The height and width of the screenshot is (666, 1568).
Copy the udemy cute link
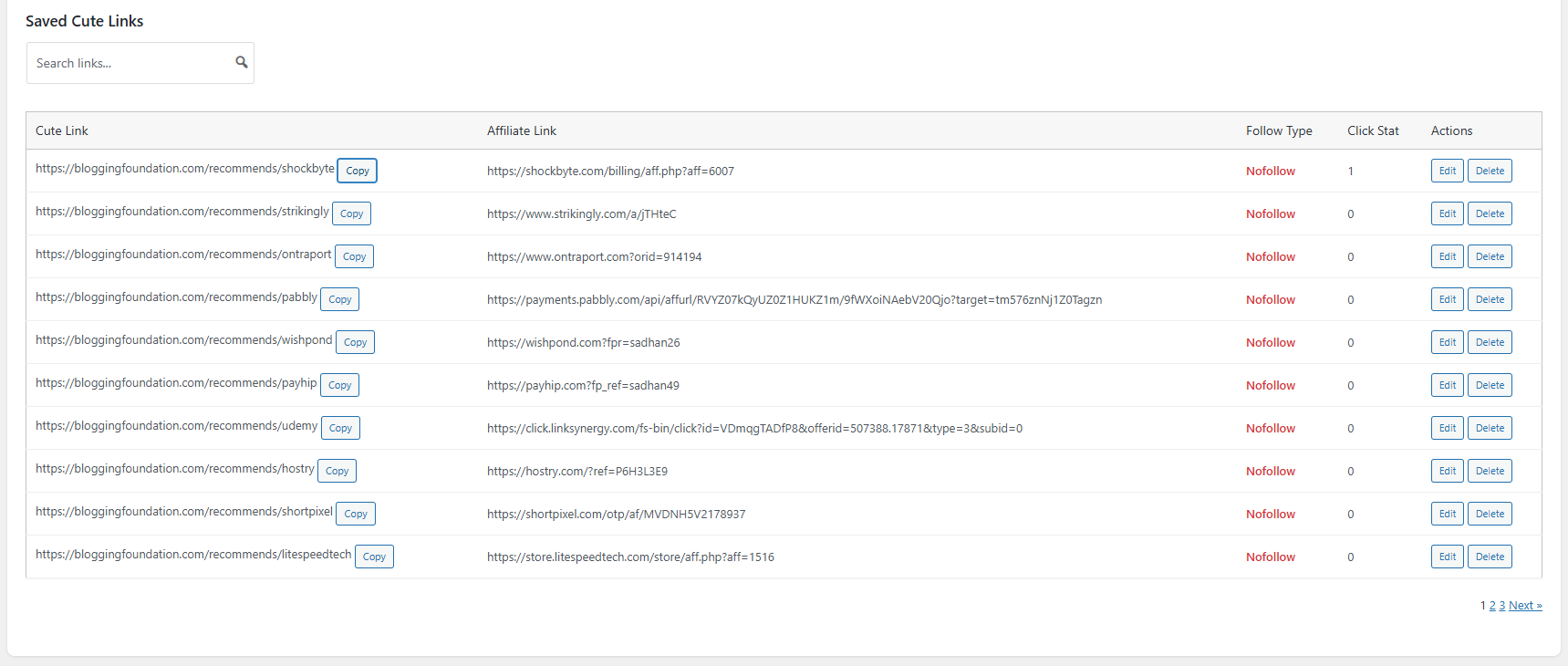(340, 428)
